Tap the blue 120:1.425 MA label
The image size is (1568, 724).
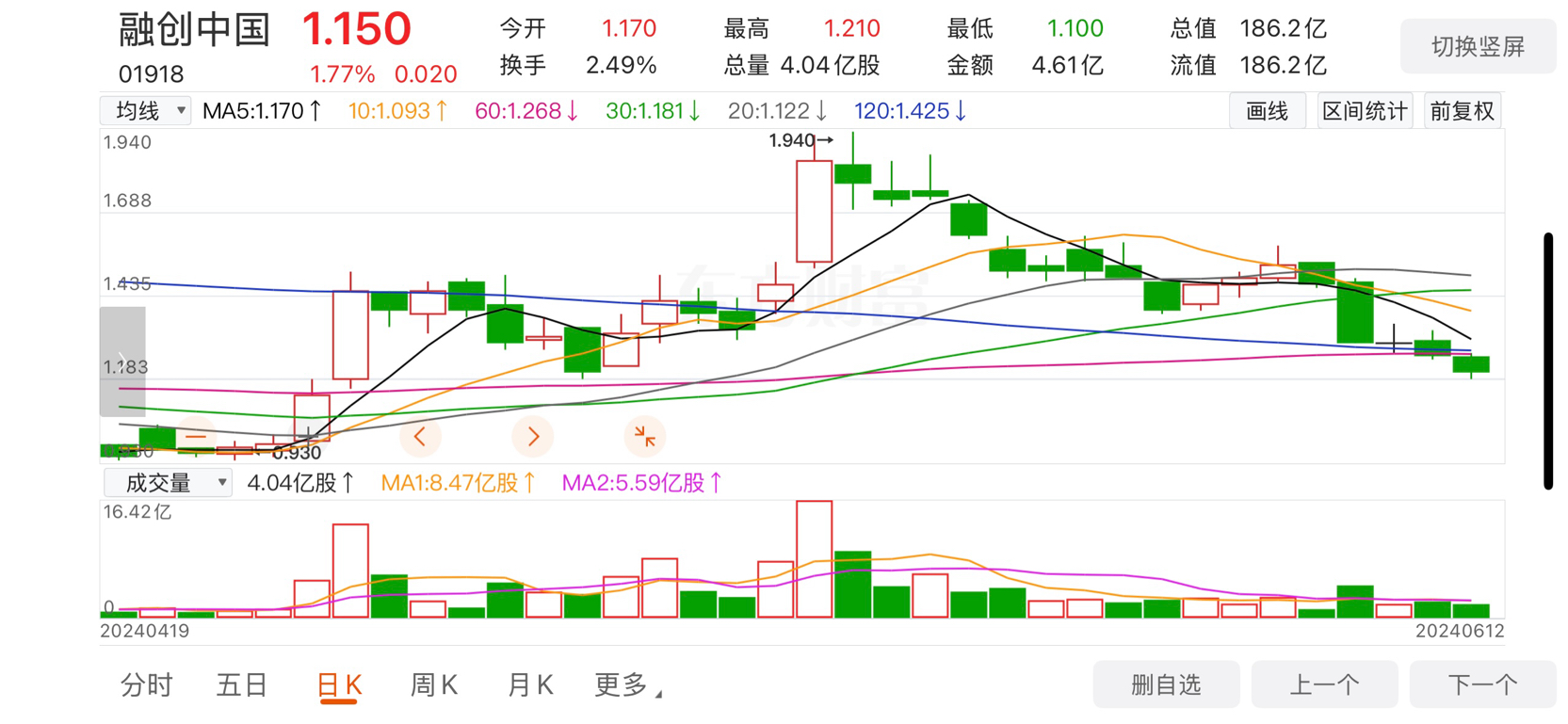coord(911,111)
